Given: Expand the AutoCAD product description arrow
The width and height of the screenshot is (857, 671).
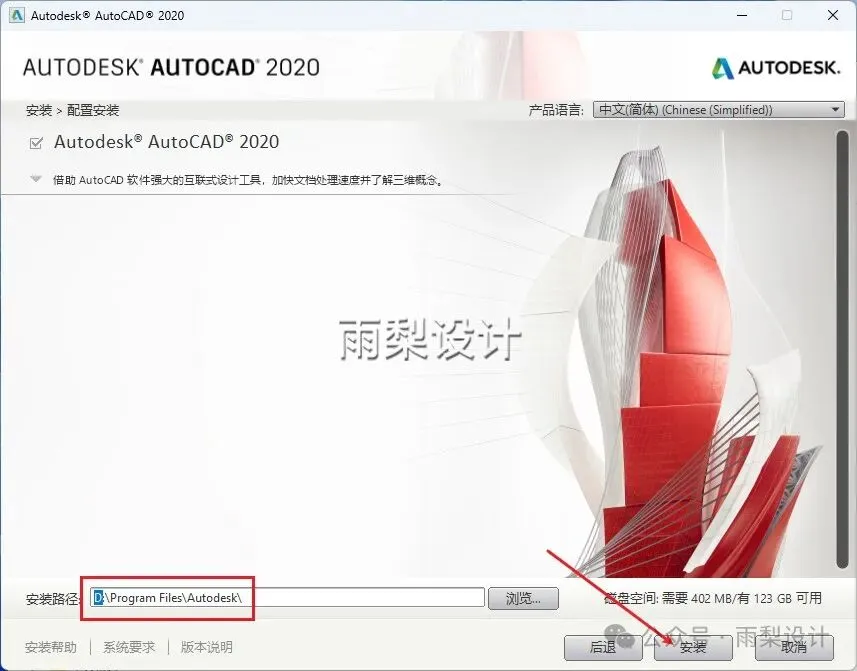Looking at the screenshot, I should coord(36,179).
